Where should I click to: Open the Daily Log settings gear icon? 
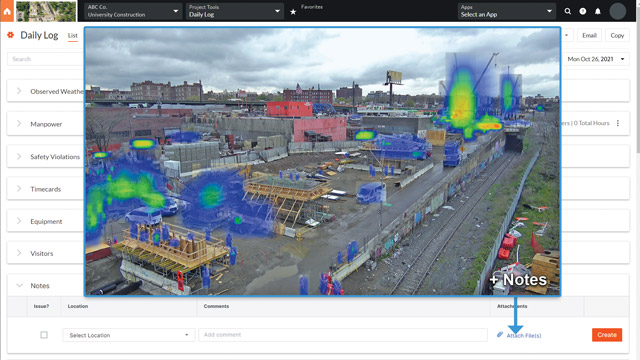point(11,35)
